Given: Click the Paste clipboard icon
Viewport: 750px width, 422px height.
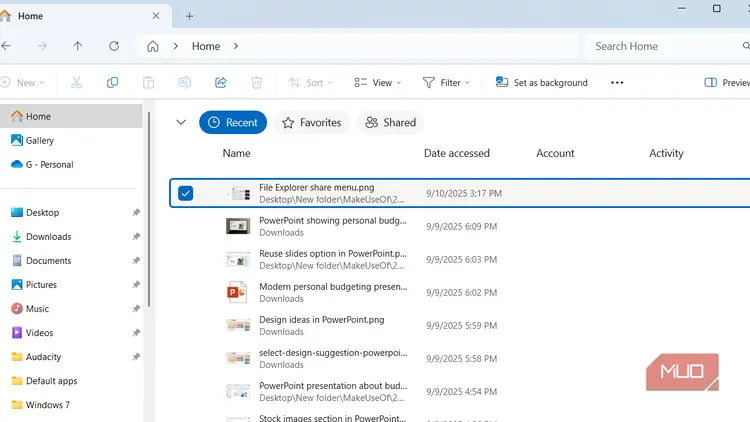Looking at the screenshot, I should tap(149, 83).
